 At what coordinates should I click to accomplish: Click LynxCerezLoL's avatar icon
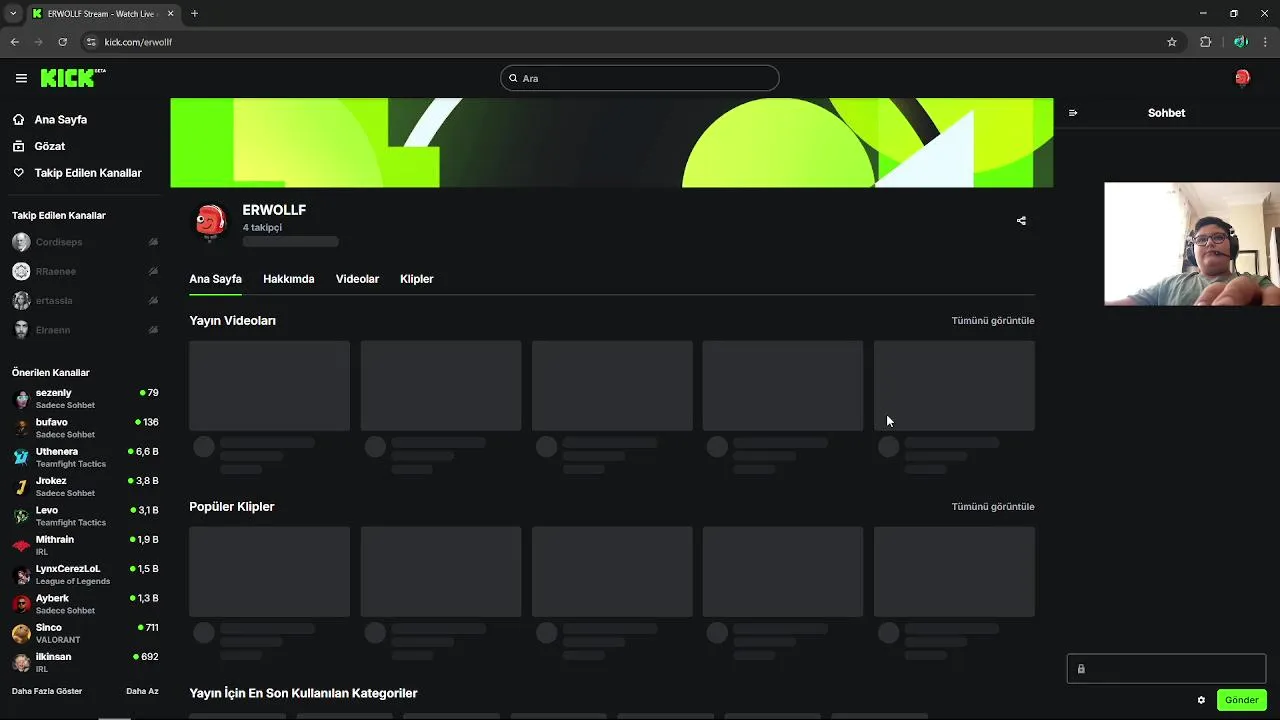coord(21,575)
